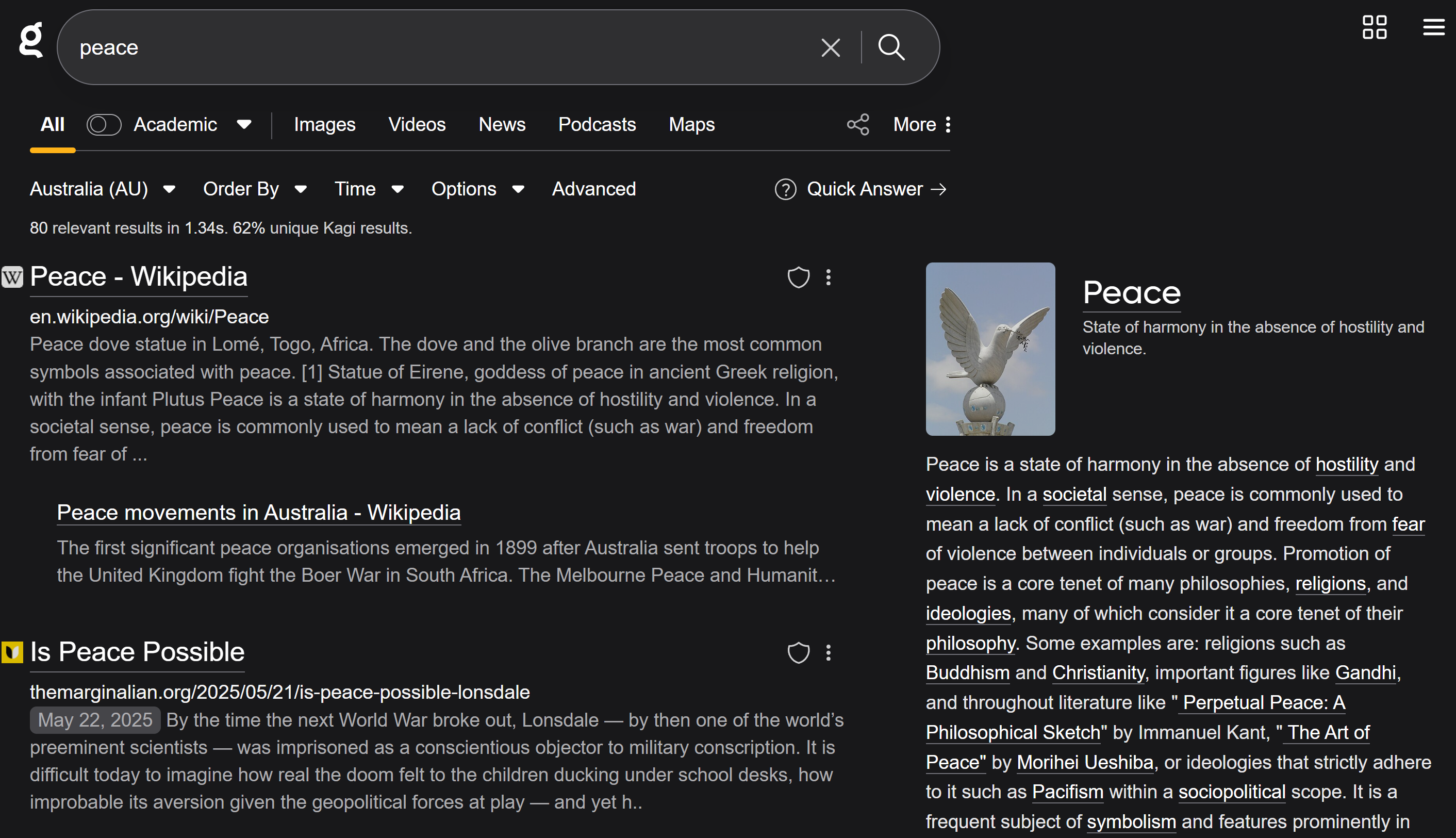Expand the Academic lens dropdown arrow
The image size is (1456, 838).
(244, 124)
